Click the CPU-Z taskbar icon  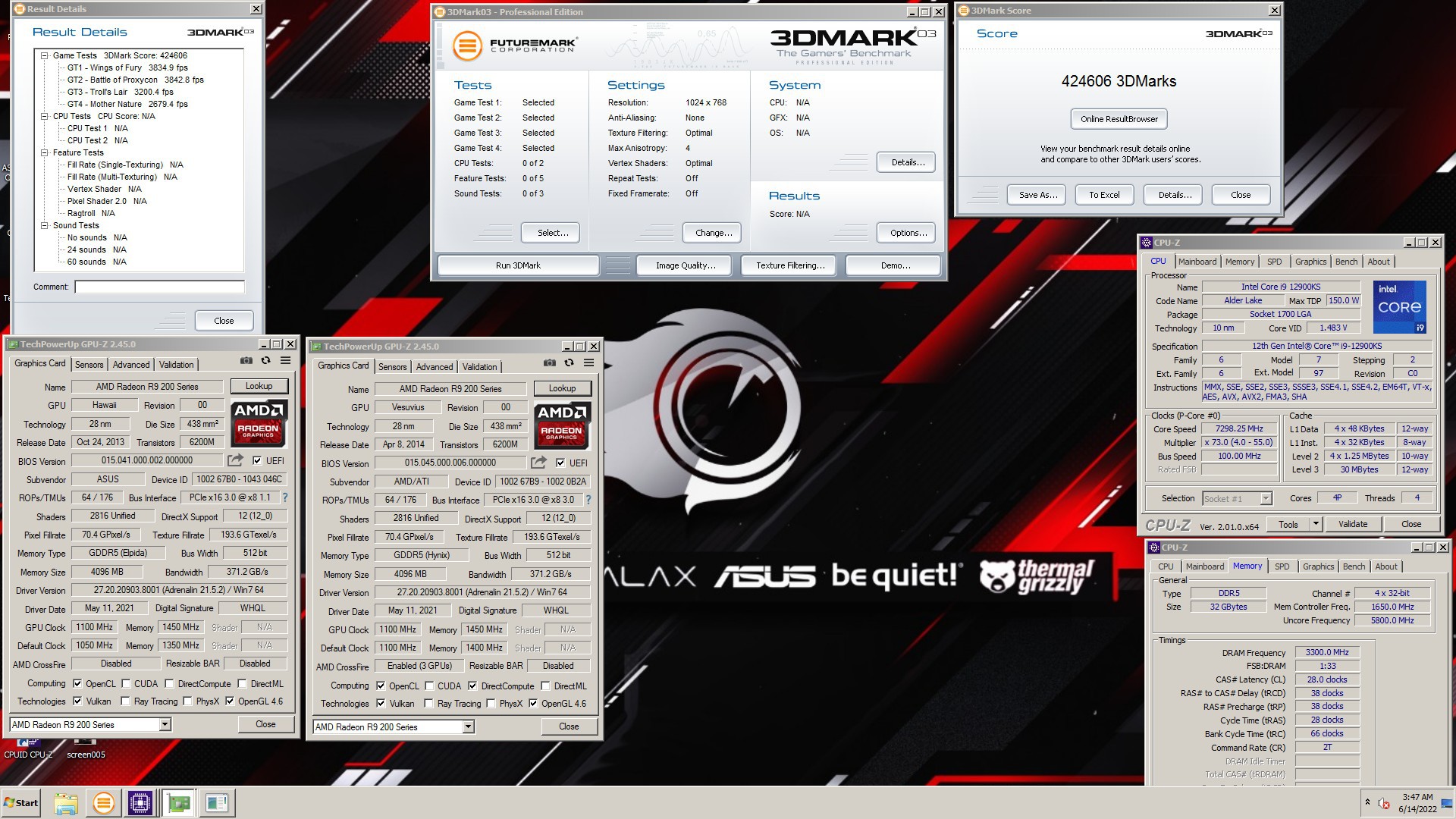click(140, 803)
